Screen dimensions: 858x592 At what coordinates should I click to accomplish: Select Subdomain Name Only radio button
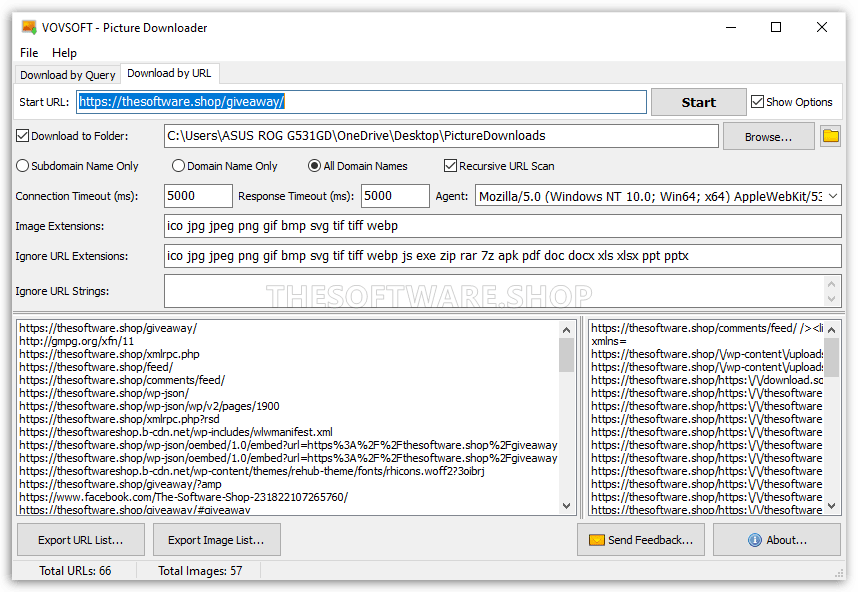22,166
